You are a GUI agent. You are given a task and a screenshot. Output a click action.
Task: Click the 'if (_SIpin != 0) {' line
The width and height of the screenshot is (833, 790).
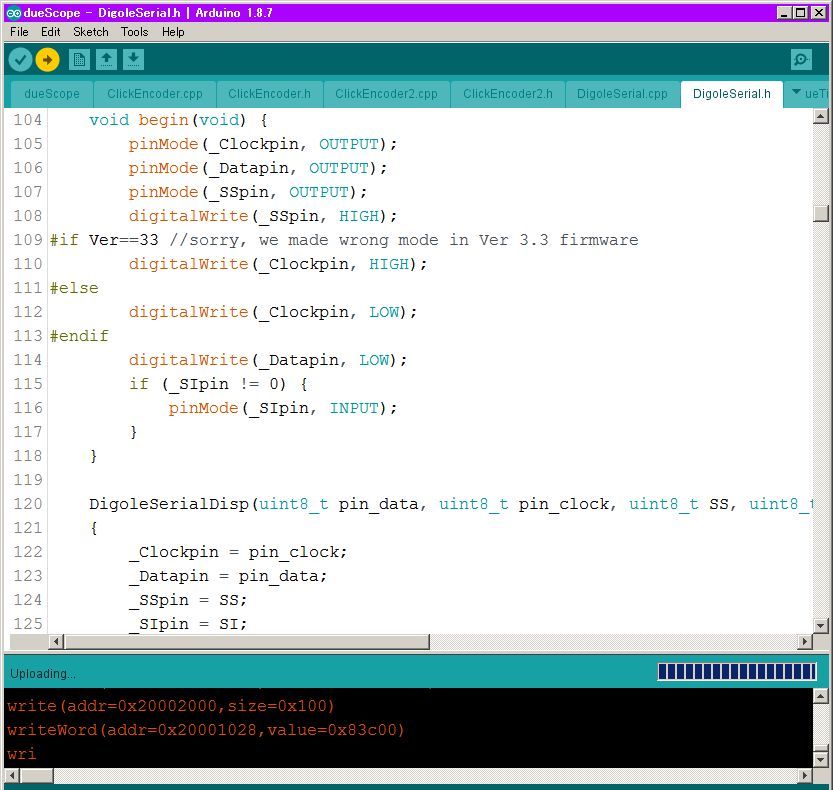[x=218, y=384]
